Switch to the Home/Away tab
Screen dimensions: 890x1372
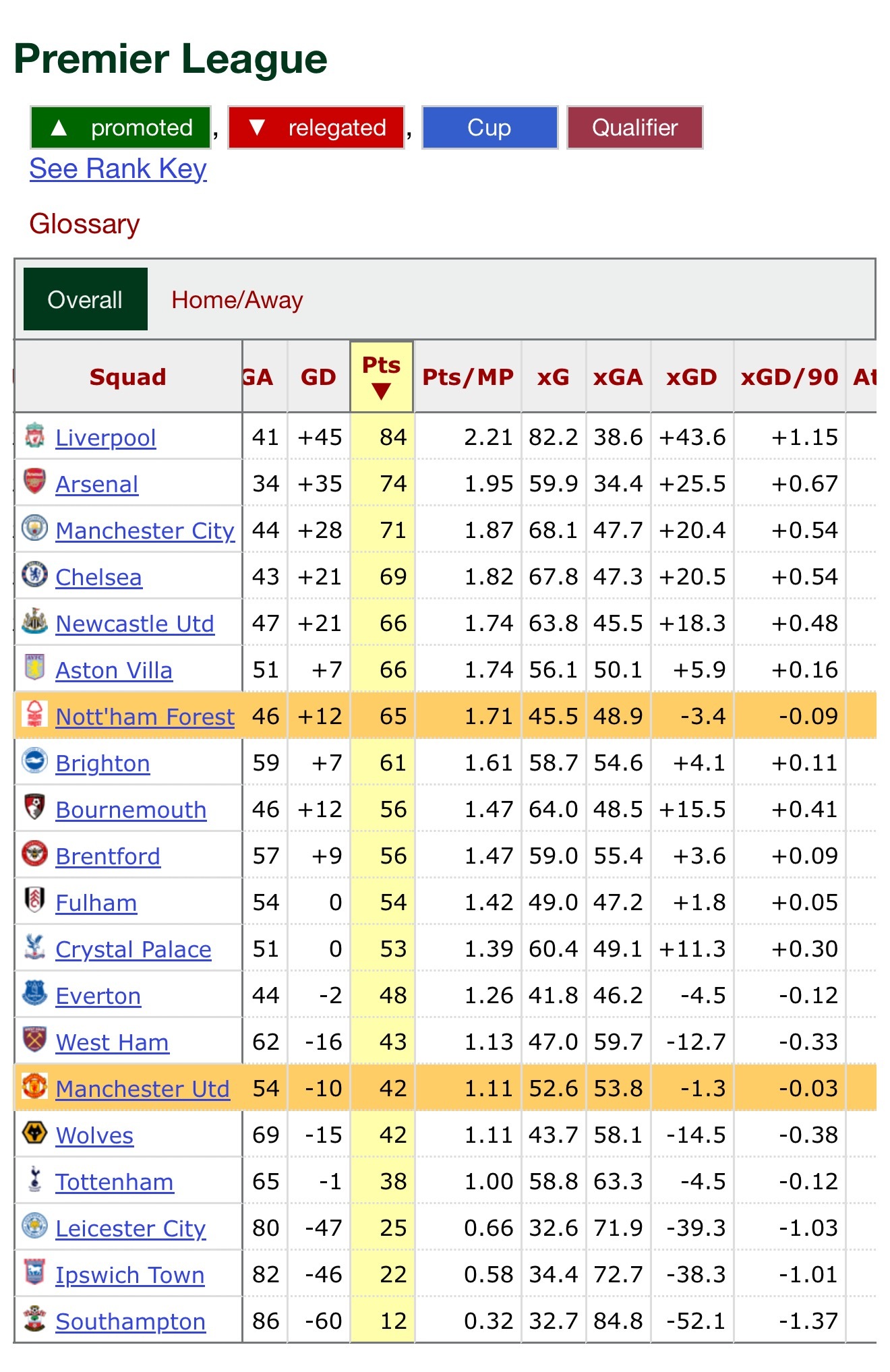click(x=237, y=300)
